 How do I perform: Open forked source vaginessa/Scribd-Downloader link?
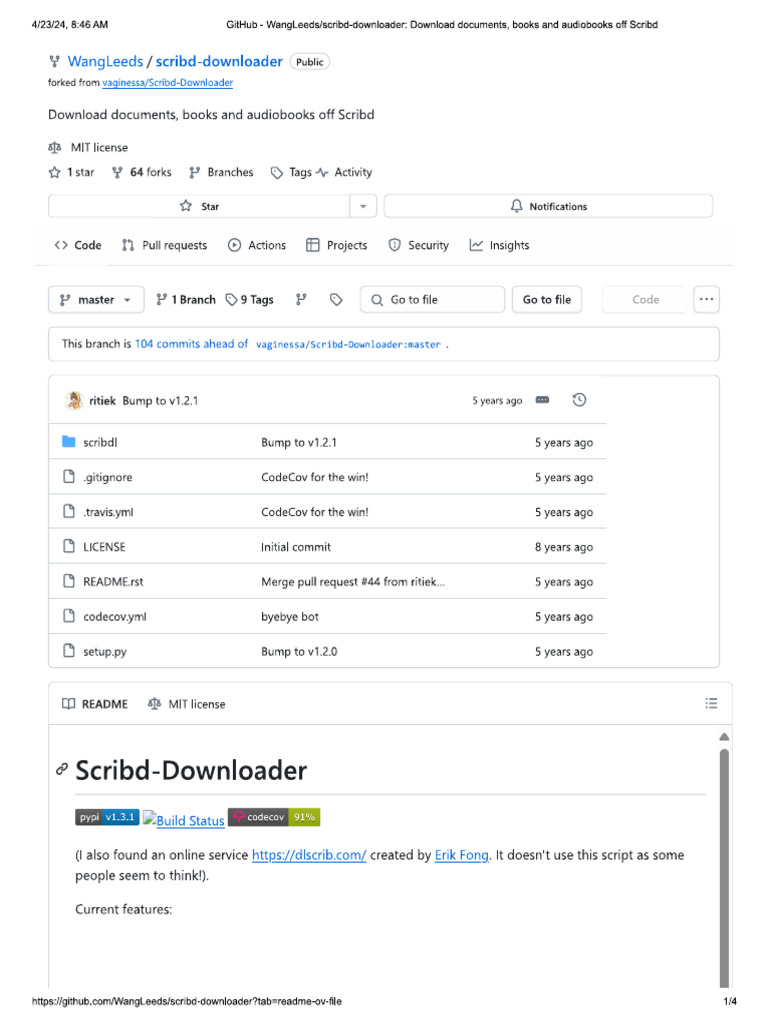pos(167,83)
